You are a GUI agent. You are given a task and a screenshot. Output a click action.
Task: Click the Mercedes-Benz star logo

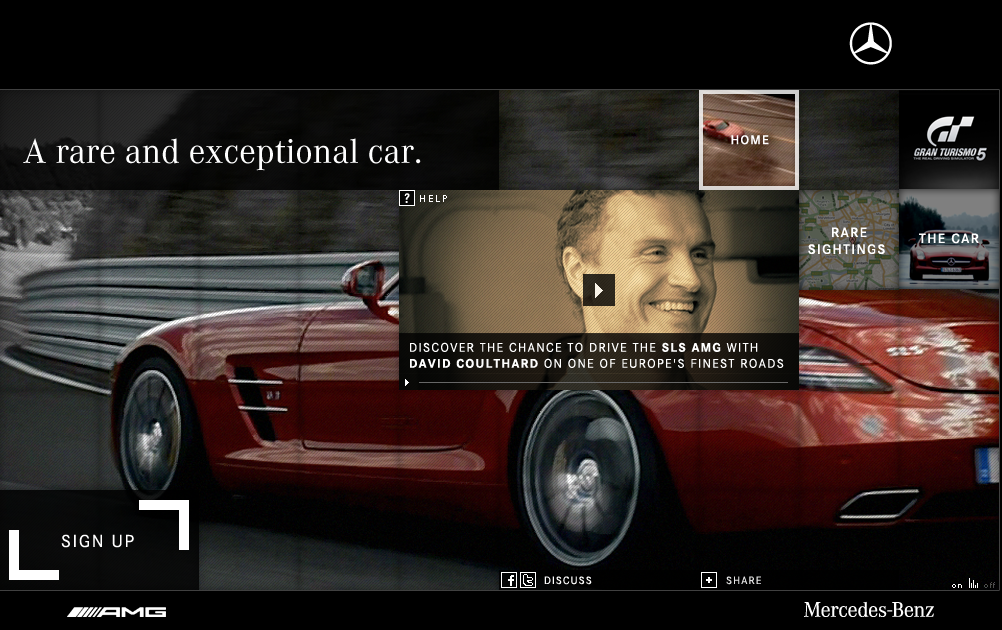[x=870, y=43]
